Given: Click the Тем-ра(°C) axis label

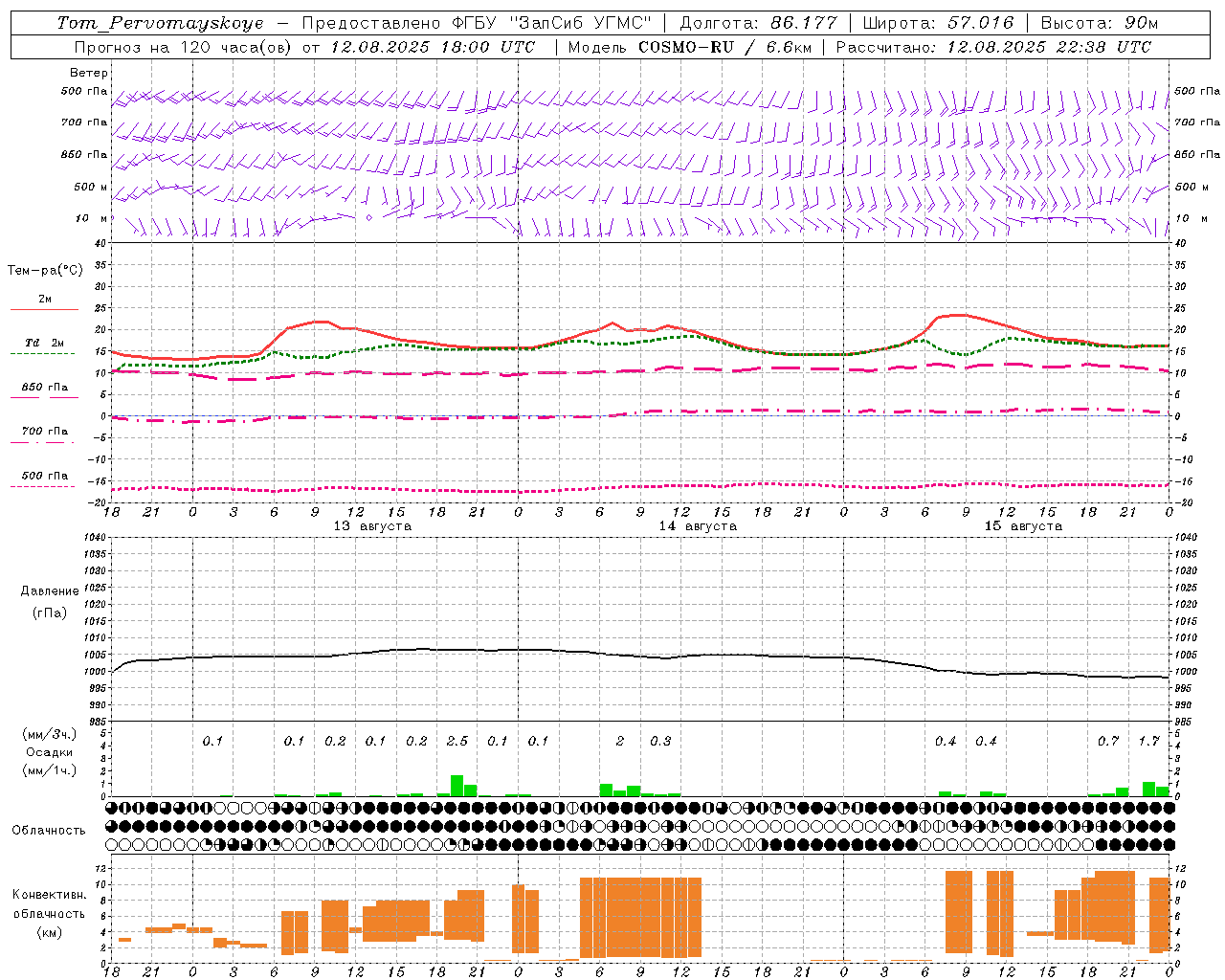Looking at the screenshot, I should [x=45, y=271].
